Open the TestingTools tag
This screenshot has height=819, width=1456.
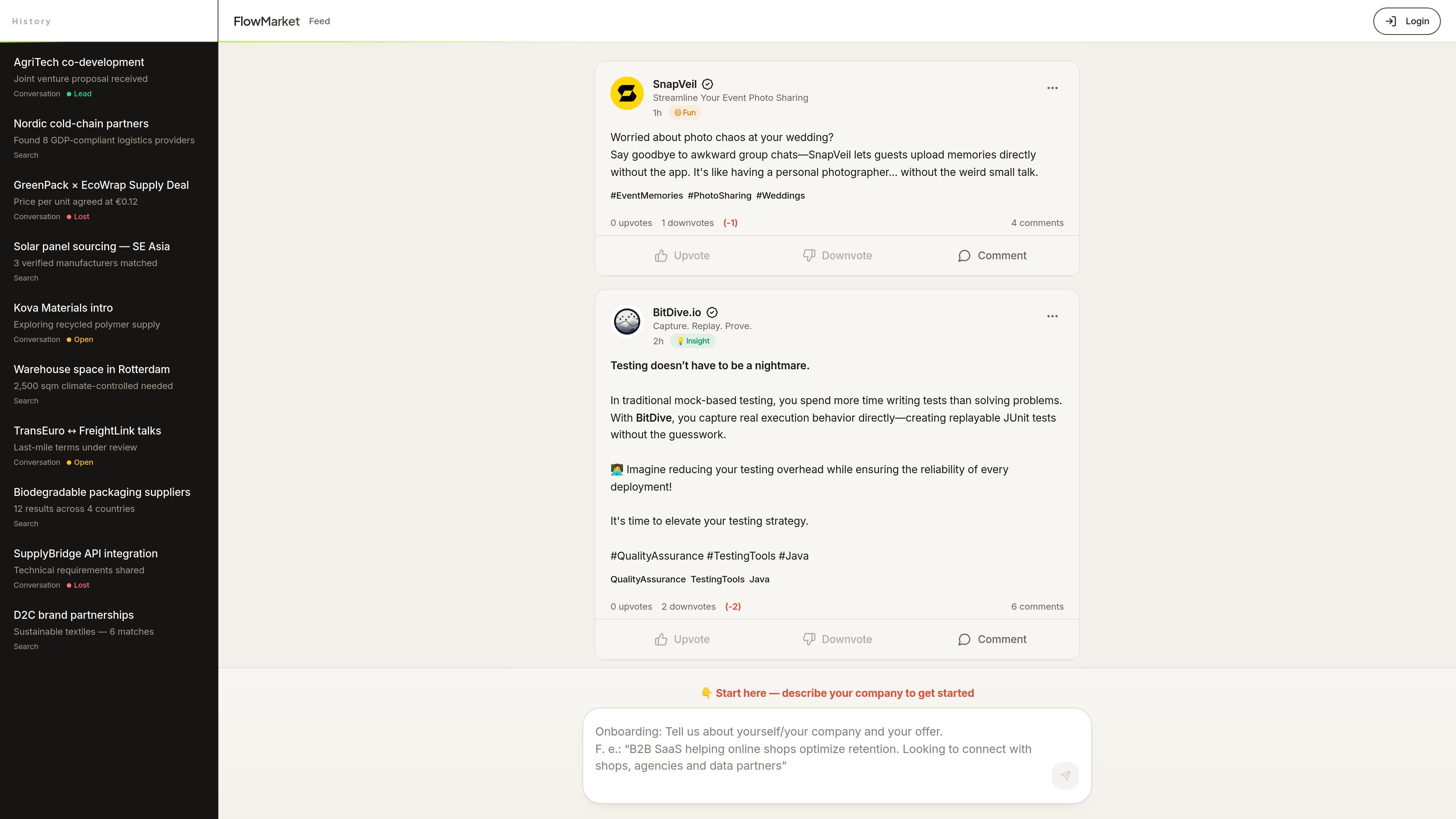[x=717, y=579]
